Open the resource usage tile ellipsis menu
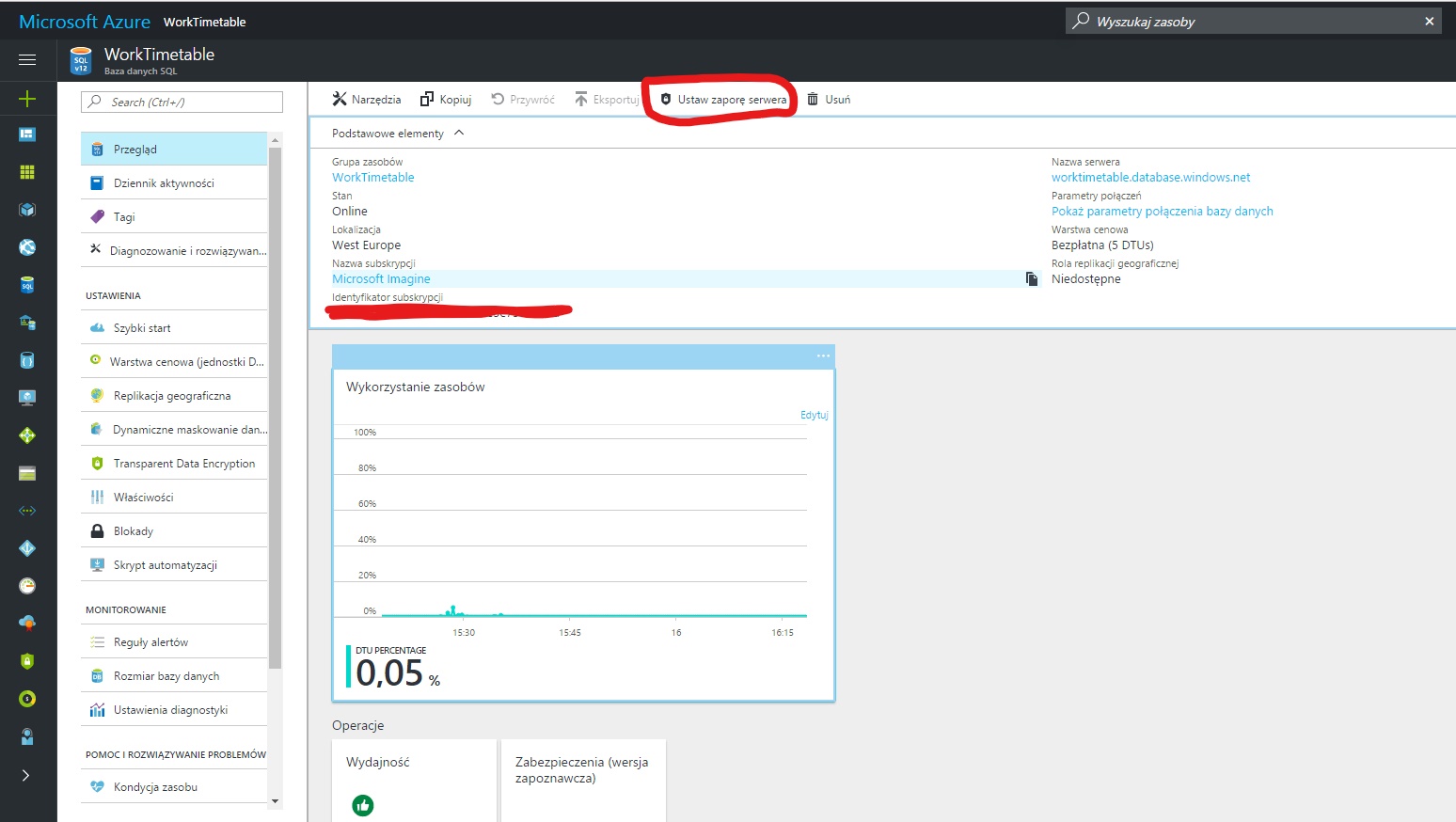This screenshot has height=822, width=1456. point(823,356)
